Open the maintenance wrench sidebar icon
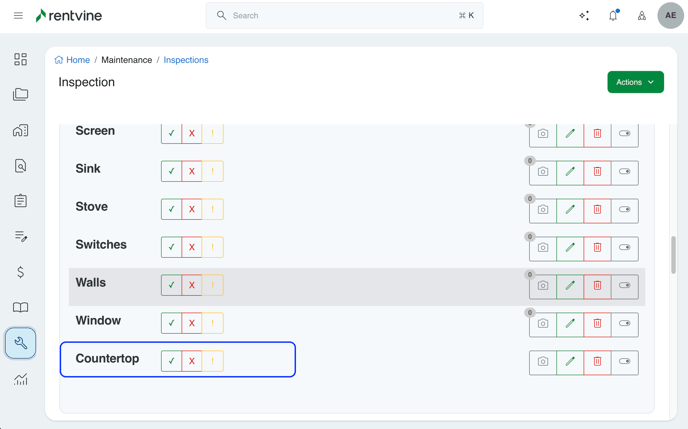The height and width of the screenshot is (429, 688). [x=20, y=343]
